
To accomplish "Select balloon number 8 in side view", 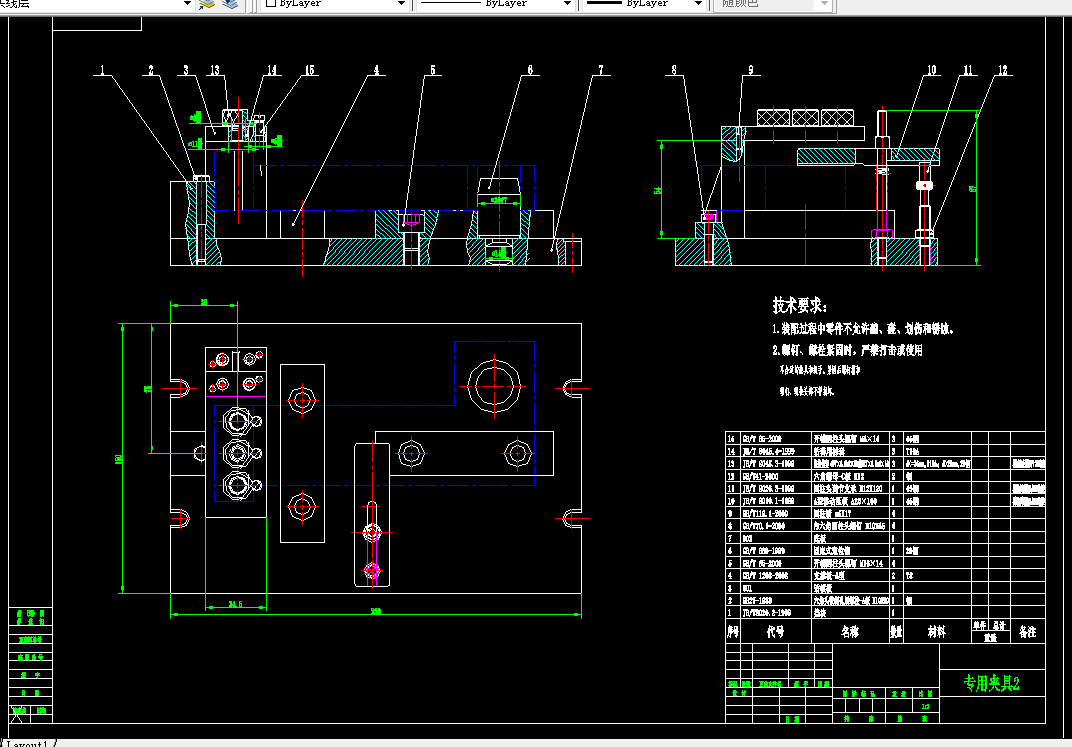I will click(674, 70).
